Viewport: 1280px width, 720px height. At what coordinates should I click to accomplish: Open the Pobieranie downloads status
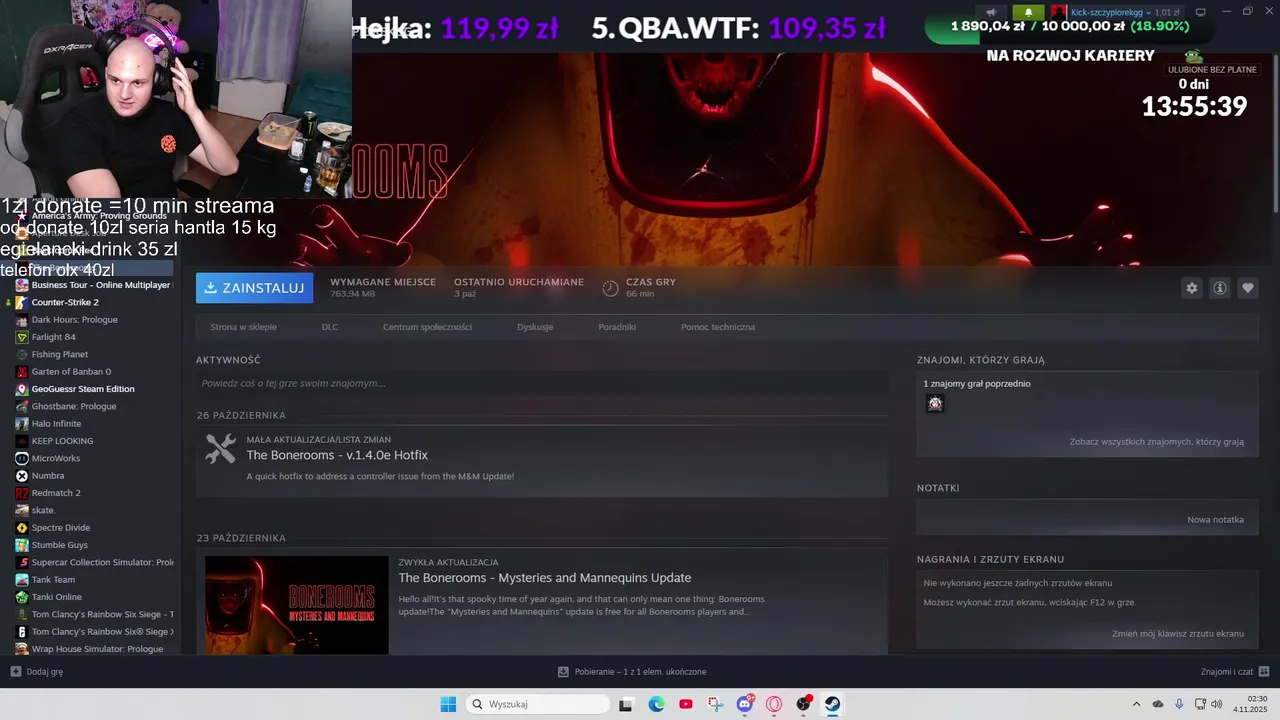tap(632, 672)
